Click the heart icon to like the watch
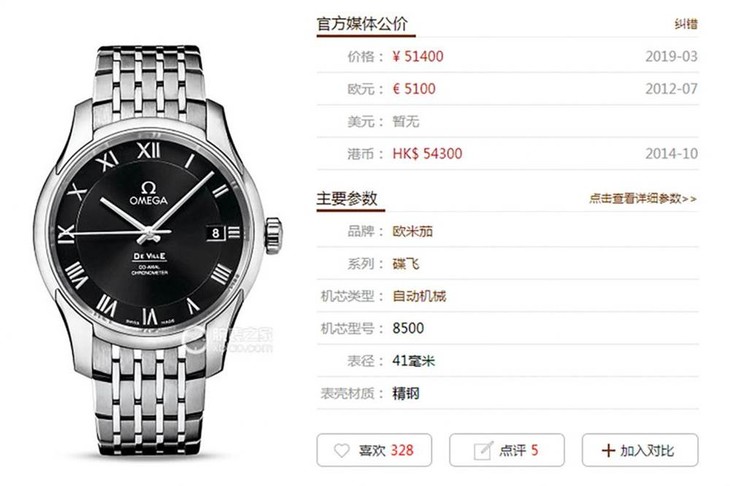Screen dimensions: 730x486 [341, 450]
